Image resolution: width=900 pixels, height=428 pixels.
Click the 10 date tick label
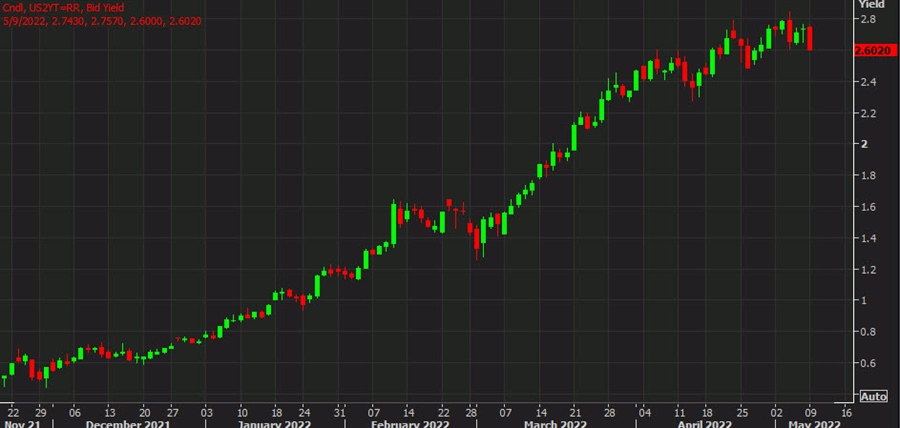pyautogui.click(x=242, y=412)
